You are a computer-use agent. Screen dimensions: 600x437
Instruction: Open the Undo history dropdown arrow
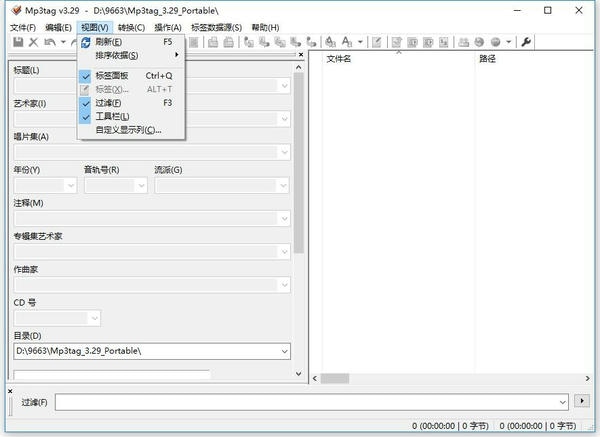(x=63, y=42)
